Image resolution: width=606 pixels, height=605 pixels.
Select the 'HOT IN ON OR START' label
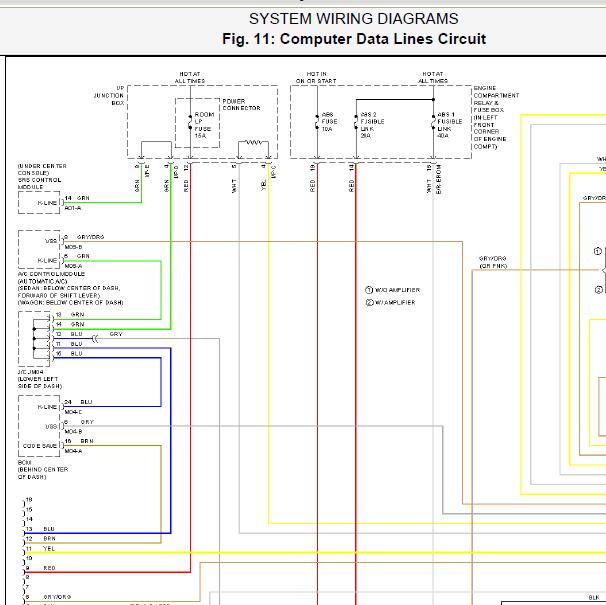coord(316,77)
